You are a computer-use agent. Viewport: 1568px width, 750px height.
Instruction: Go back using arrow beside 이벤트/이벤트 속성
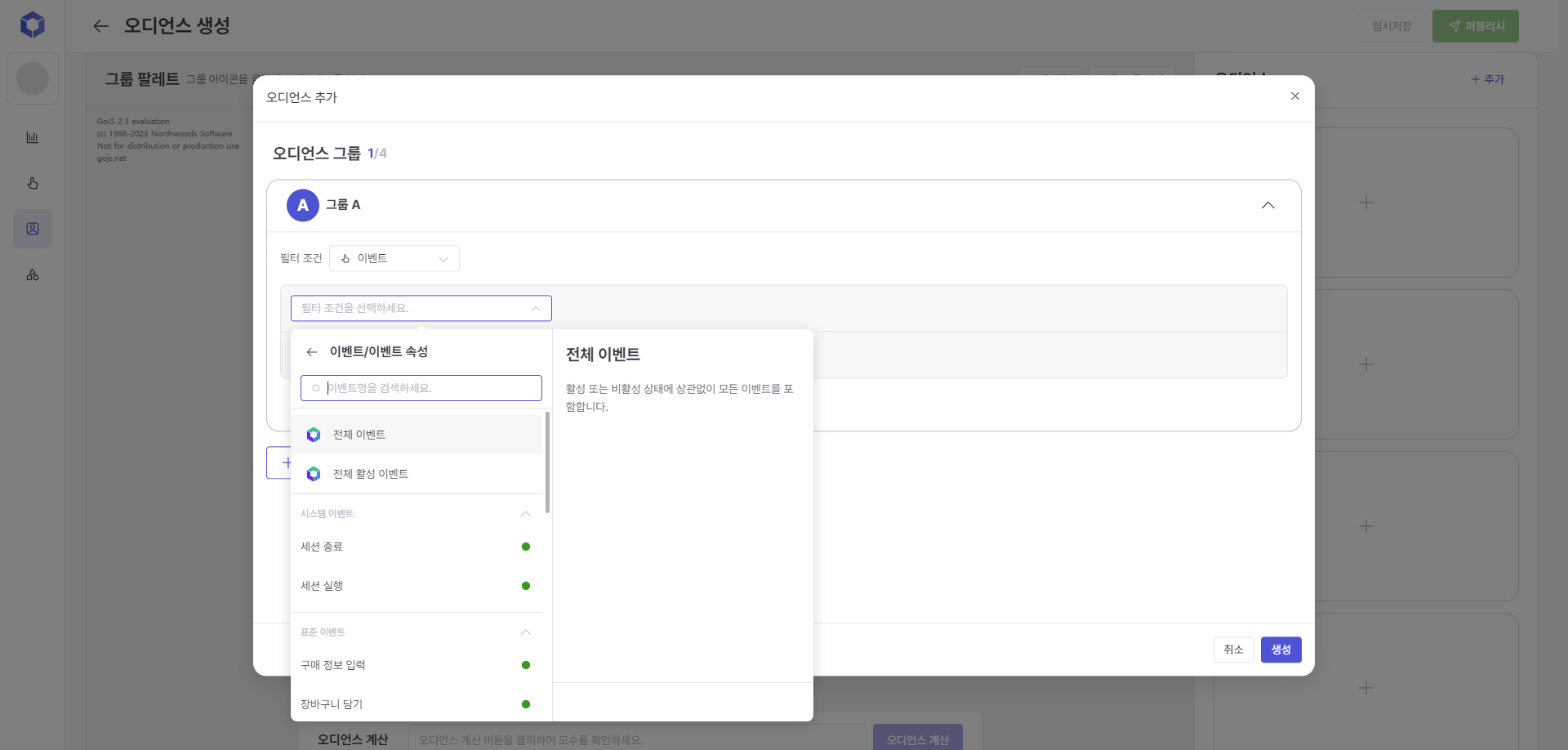[x=311, y=352]
